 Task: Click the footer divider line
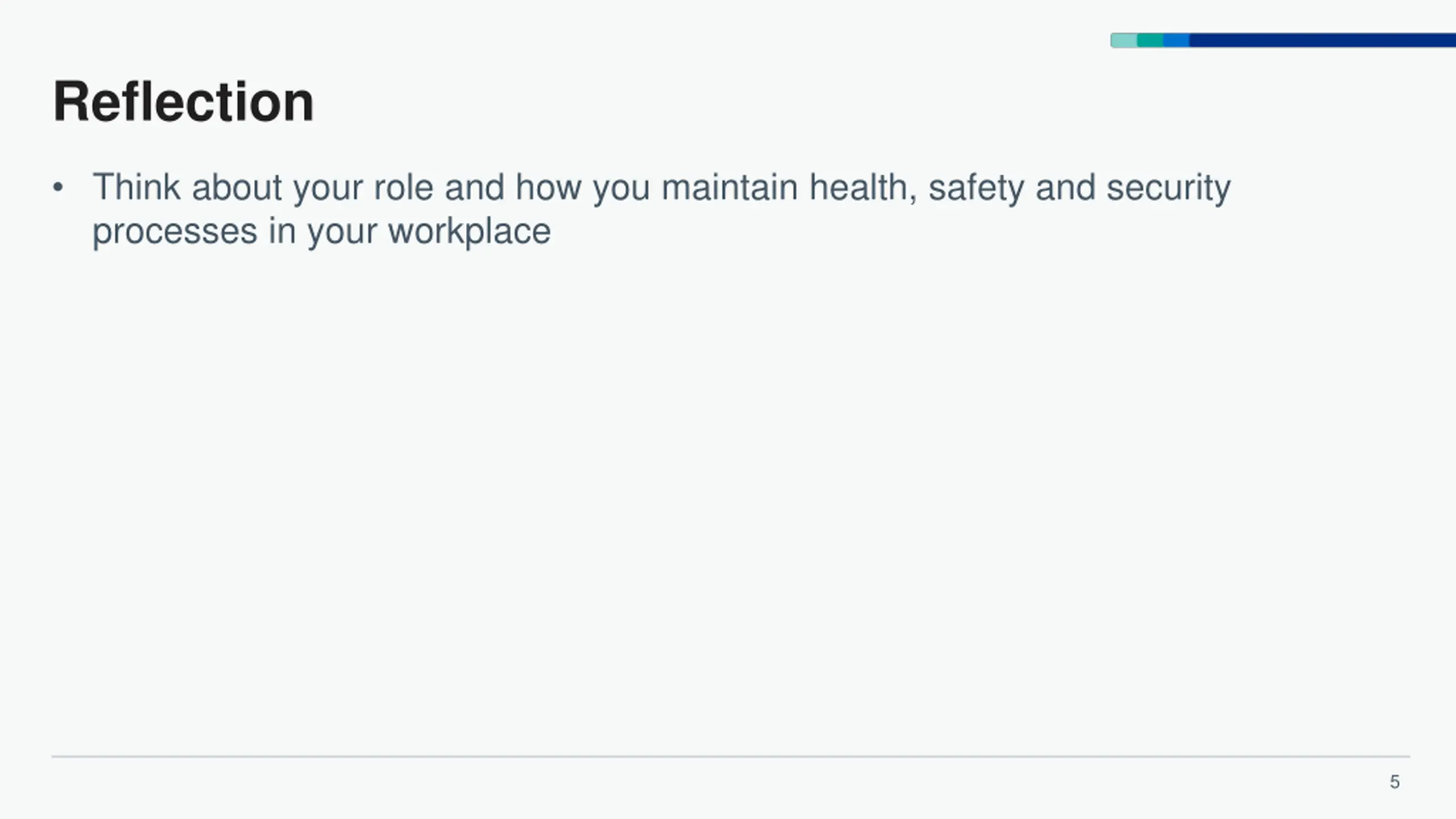(731, 756)
